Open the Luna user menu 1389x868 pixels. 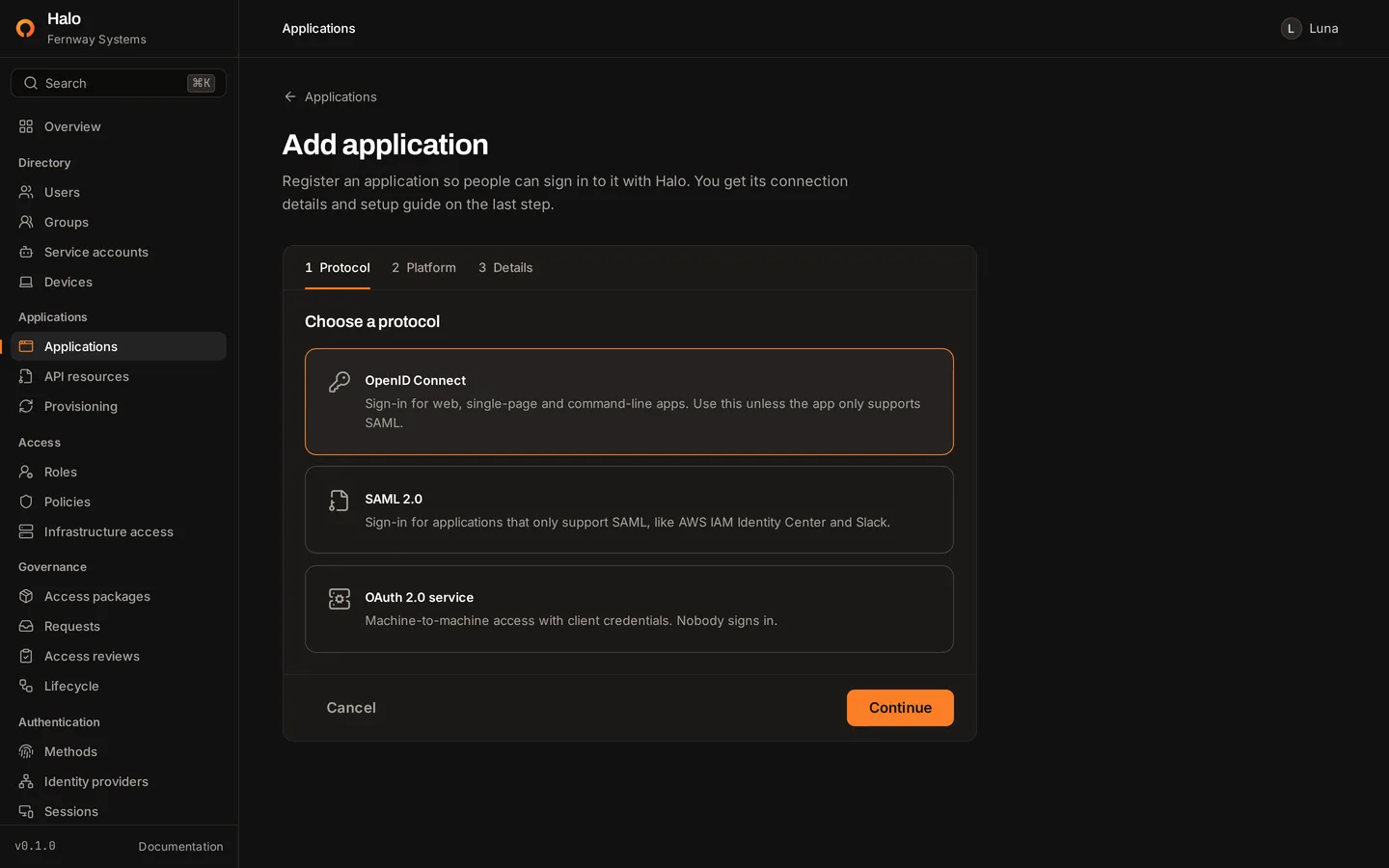[1310, 28]
